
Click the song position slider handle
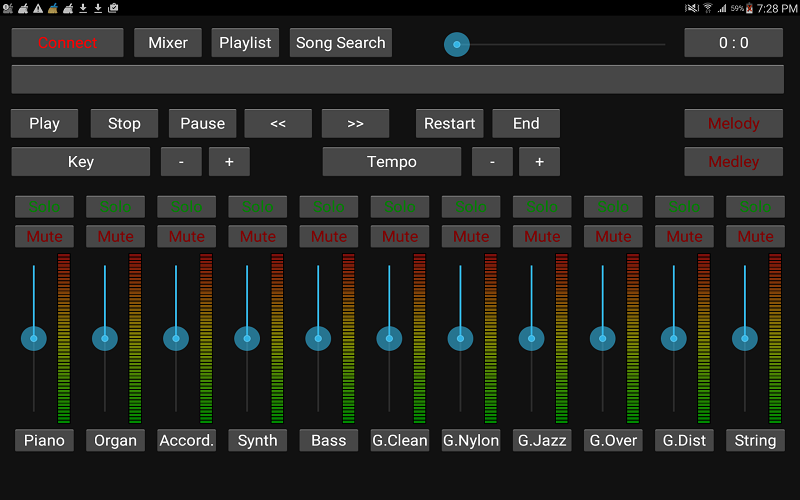coord(457,44)
